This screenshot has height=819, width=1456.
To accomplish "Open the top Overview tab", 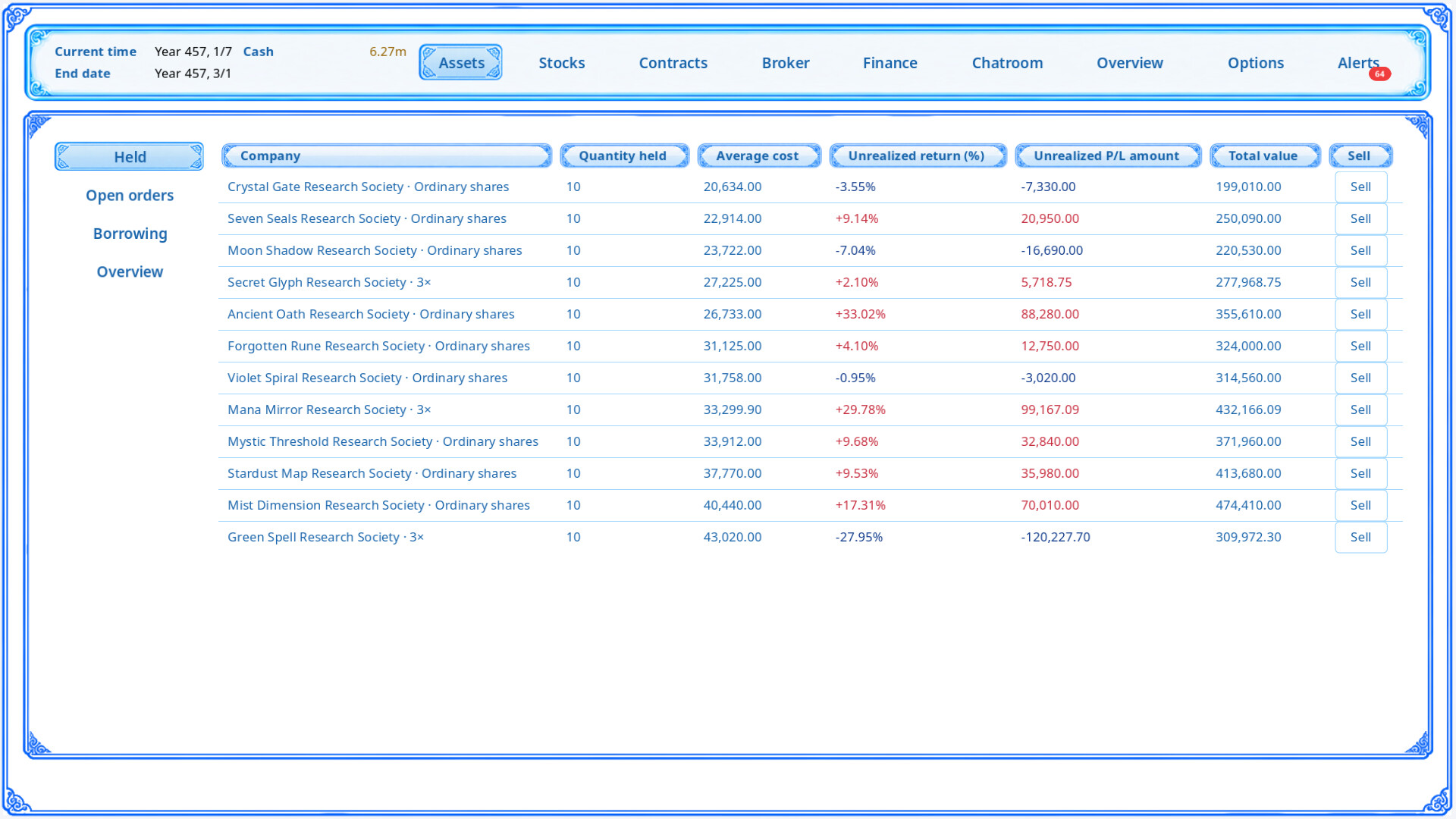I will [1129, 63].
